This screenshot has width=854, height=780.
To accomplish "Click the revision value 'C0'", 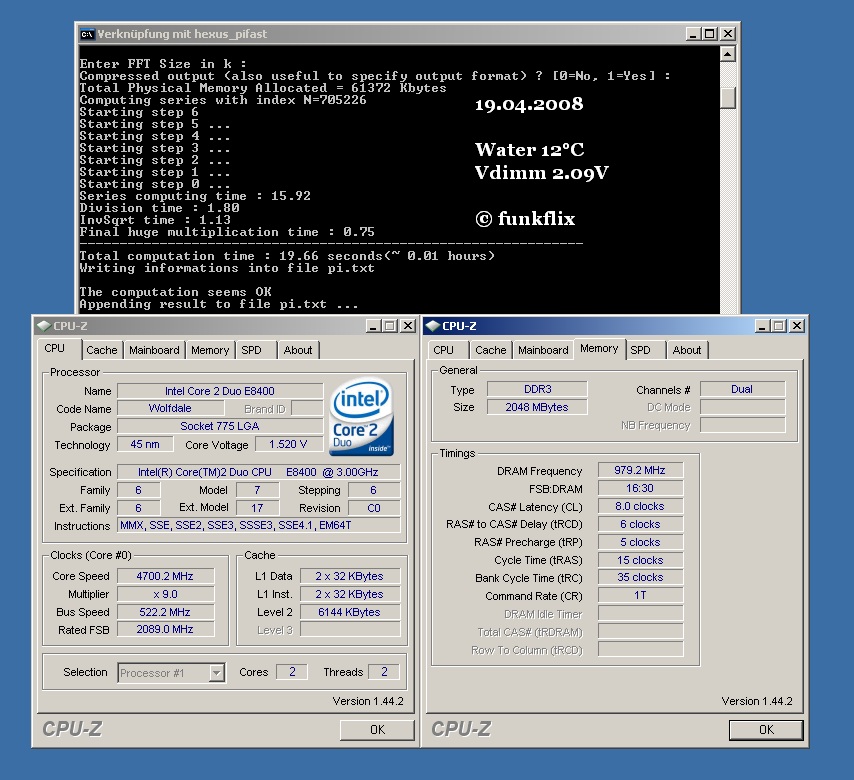I will pos(374,508).
